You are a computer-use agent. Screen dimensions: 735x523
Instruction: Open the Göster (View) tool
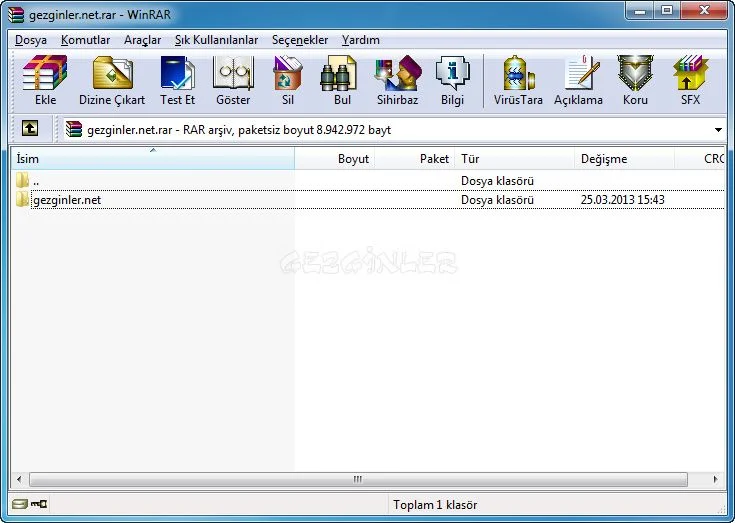pyautogui.click(x=233, y=80)
